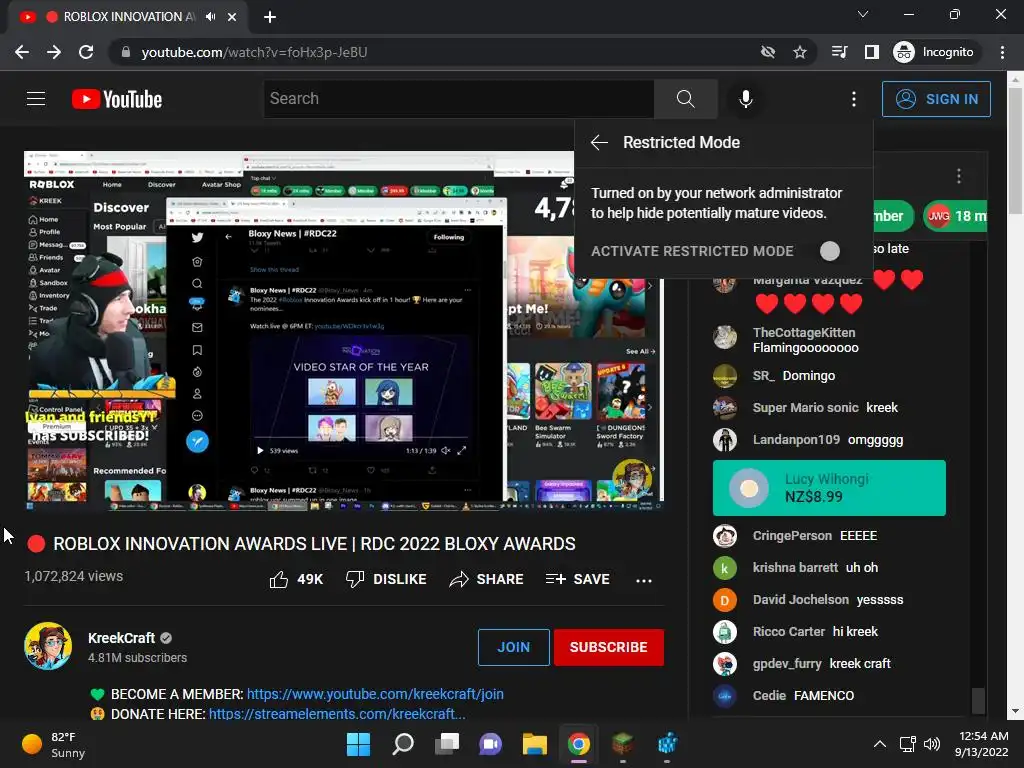1024x768 pixels.
Task: Open a new browser tab
Action: (x=270, y=17)
